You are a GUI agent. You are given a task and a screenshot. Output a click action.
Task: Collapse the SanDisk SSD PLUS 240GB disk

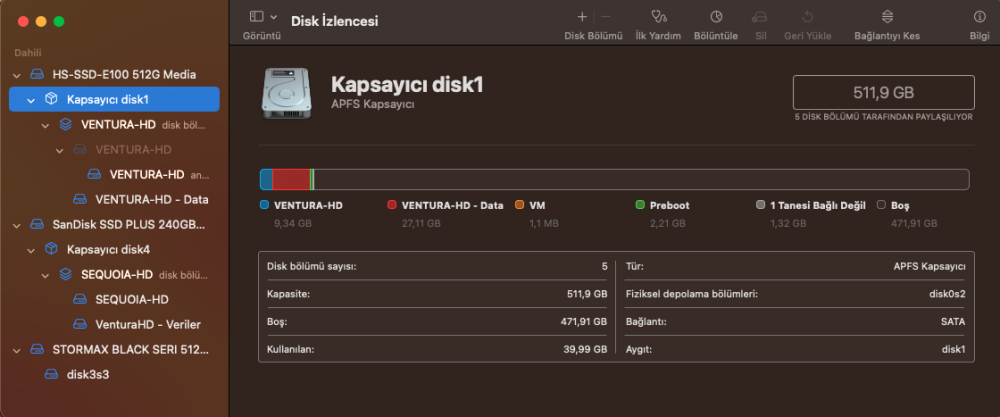[x=17, y=224]
